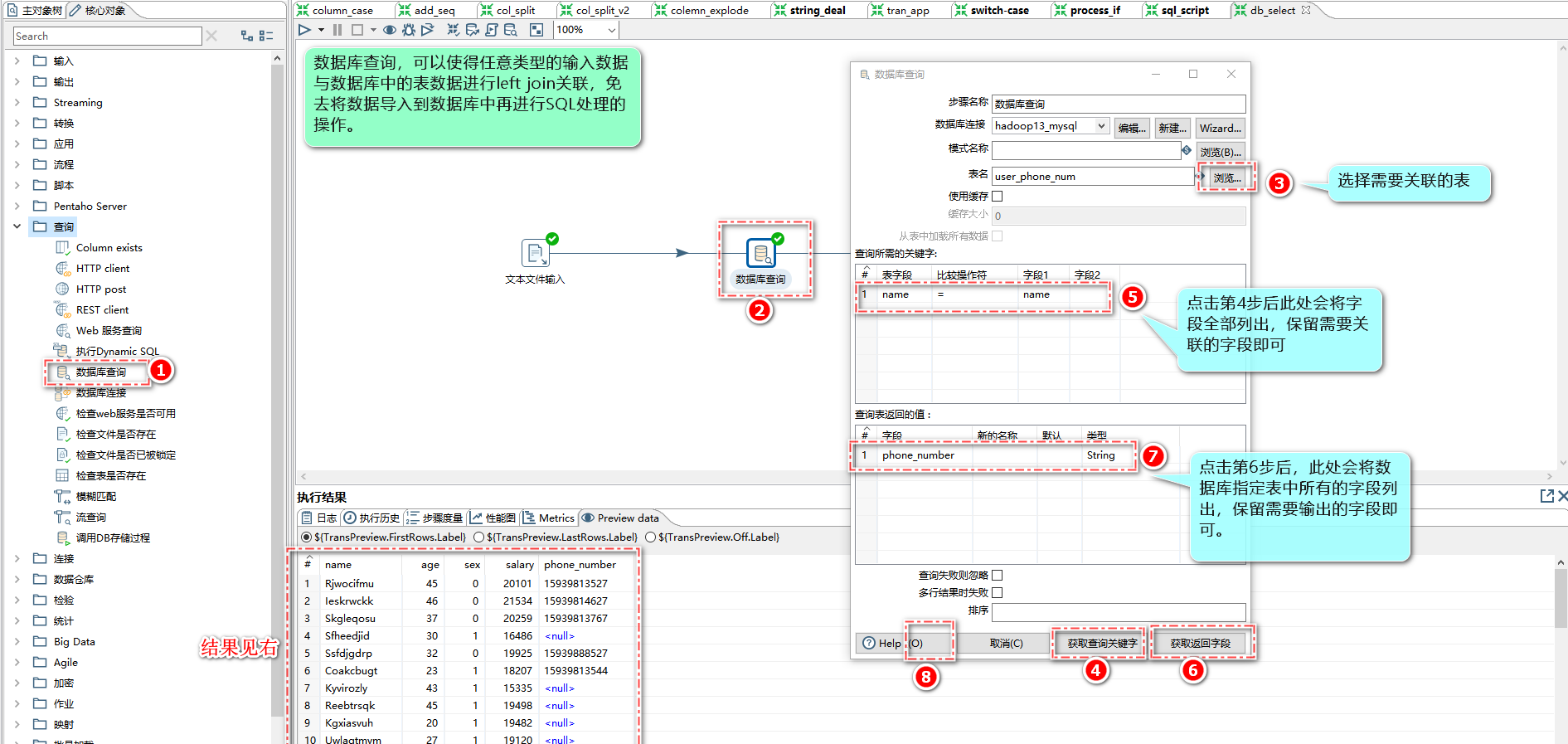Open the explore database toolbar icon
Screen dimensions: 1568x744
[x=511, y=30]
